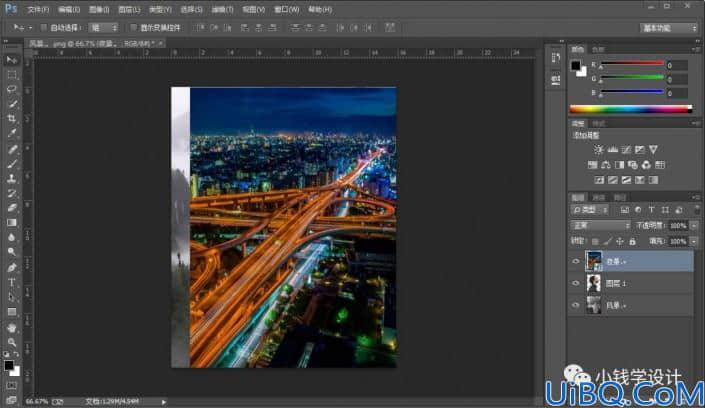Enable the 自动选择 auto-select checkbox

click(44, 27)
